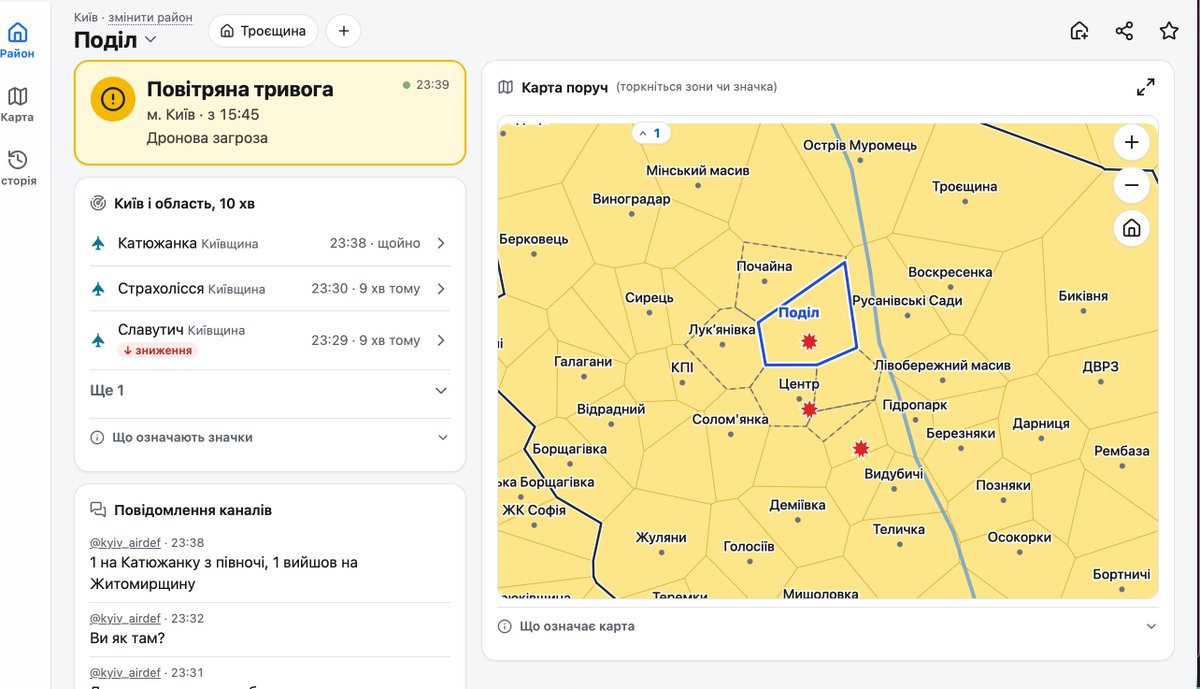Click the Виноградар zone label on map
This screenshot has width=1200, height=689.
pos(631,199)
